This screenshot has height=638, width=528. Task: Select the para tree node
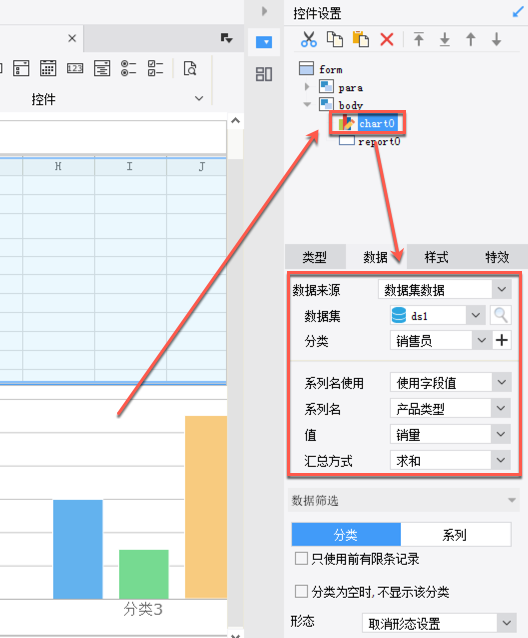coord(351,87)
